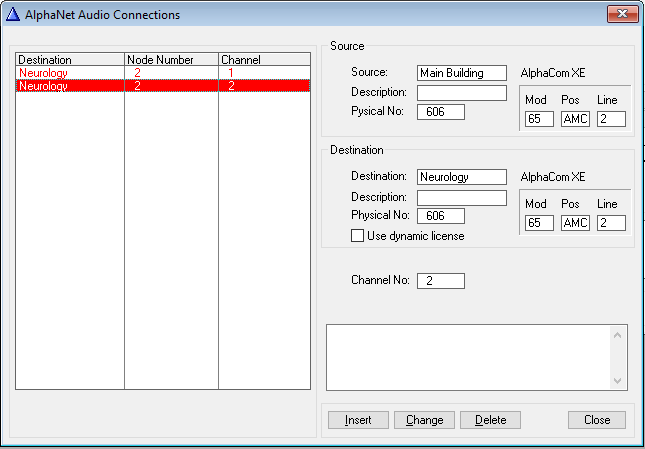Image resolution: width=645 pixels, height=449 pixels.
Task: Click the Source Pos field showing AMC
Action: (x=575, y=119)
